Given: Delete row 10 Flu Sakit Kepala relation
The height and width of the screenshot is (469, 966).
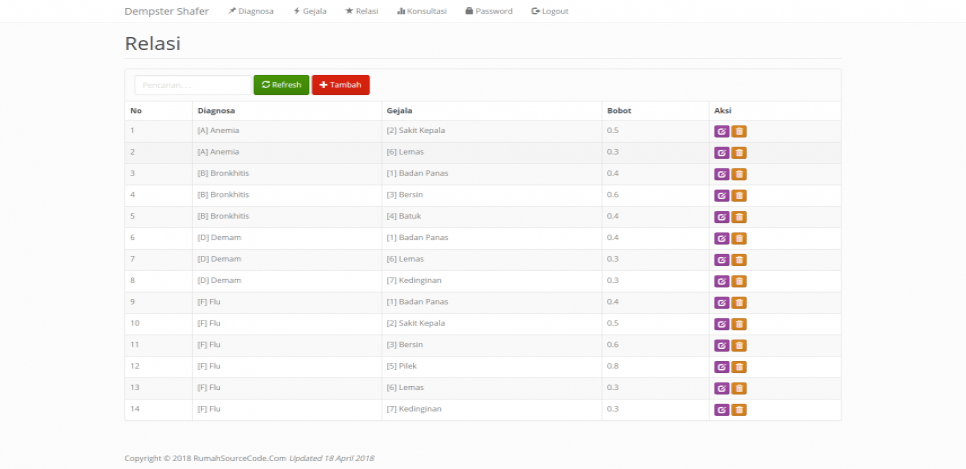Looking at the screenshot, I should click(x=739, y=325).
